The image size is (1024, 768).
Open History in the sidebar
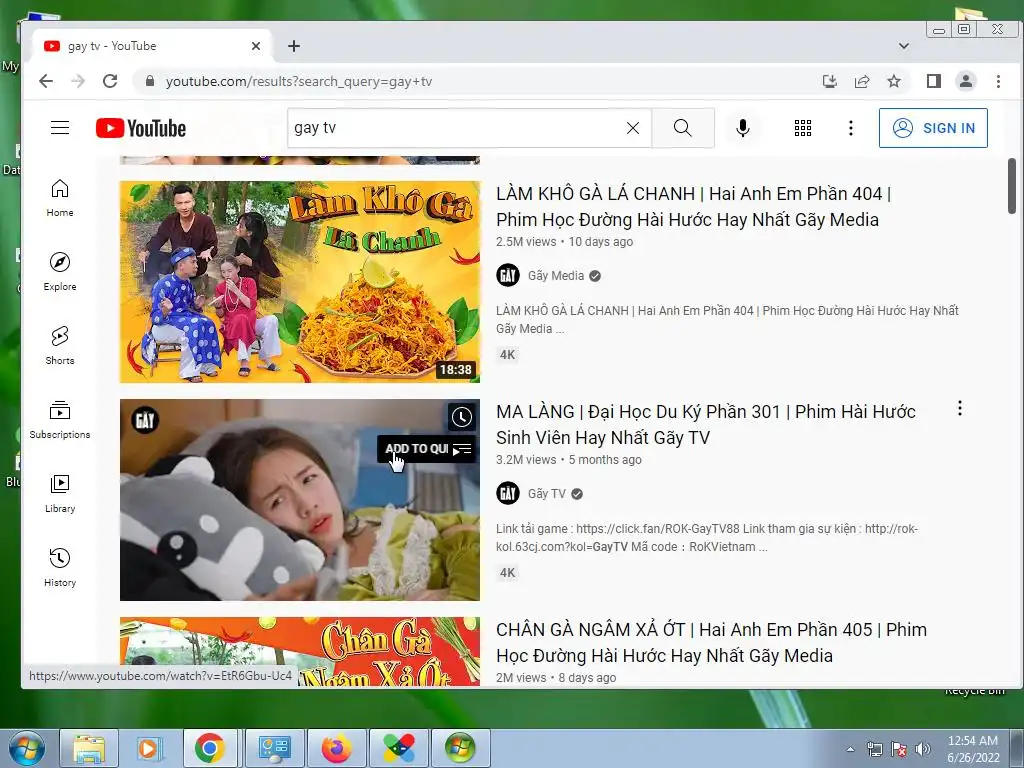pyautogui.click(x=60, y=567)
